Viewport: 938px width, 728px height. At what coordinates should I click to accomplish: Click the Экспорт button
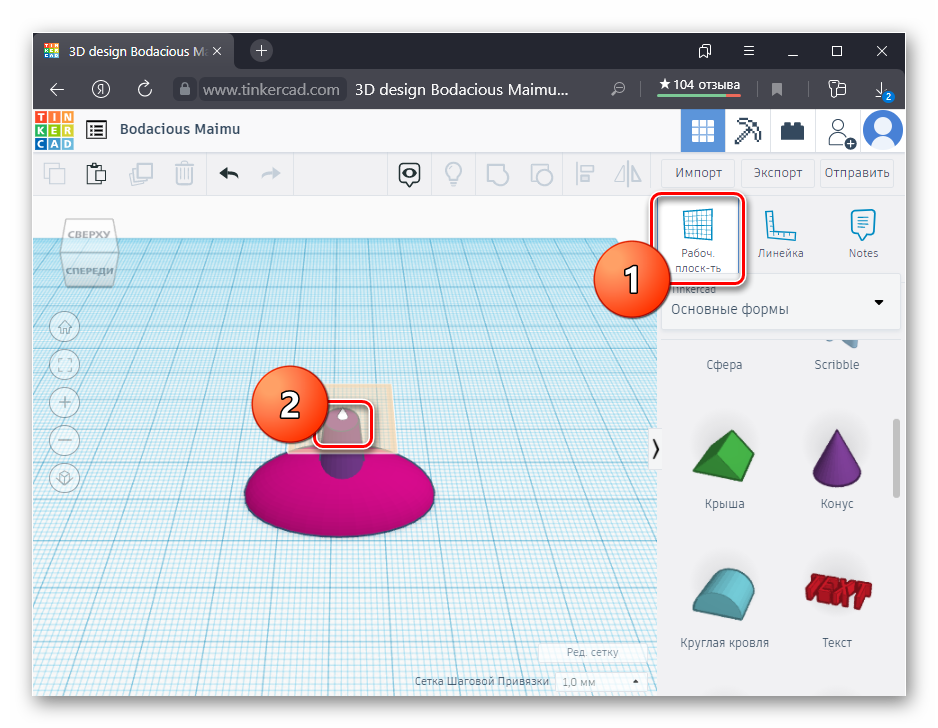point(778,173)
